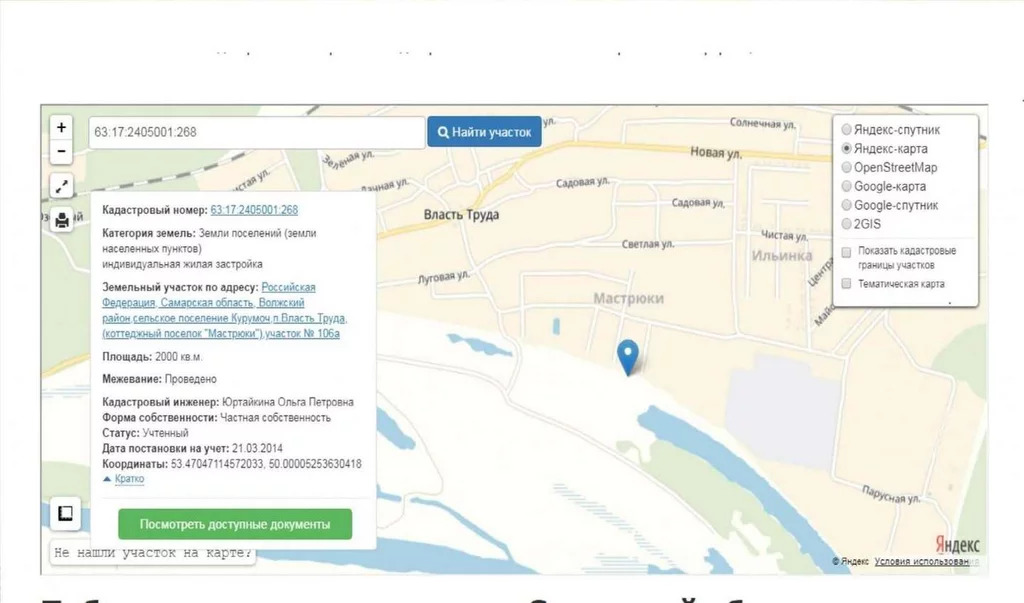
Task: Click the Новая ул. street label
Action: click(x=716, y=153)
